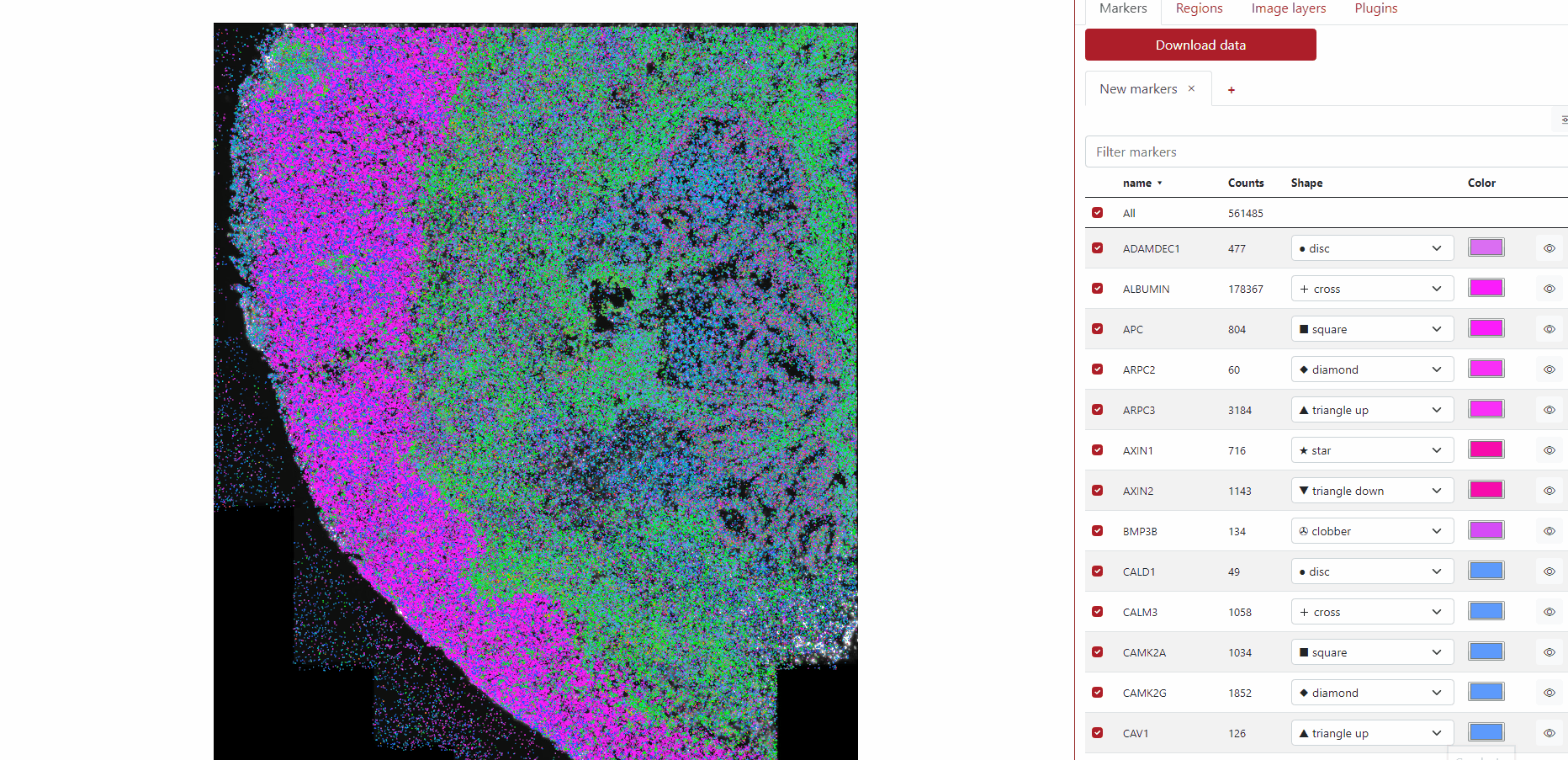1568x760 pixels.
Task: Click the Download data button
Action: pos(1200,45)
